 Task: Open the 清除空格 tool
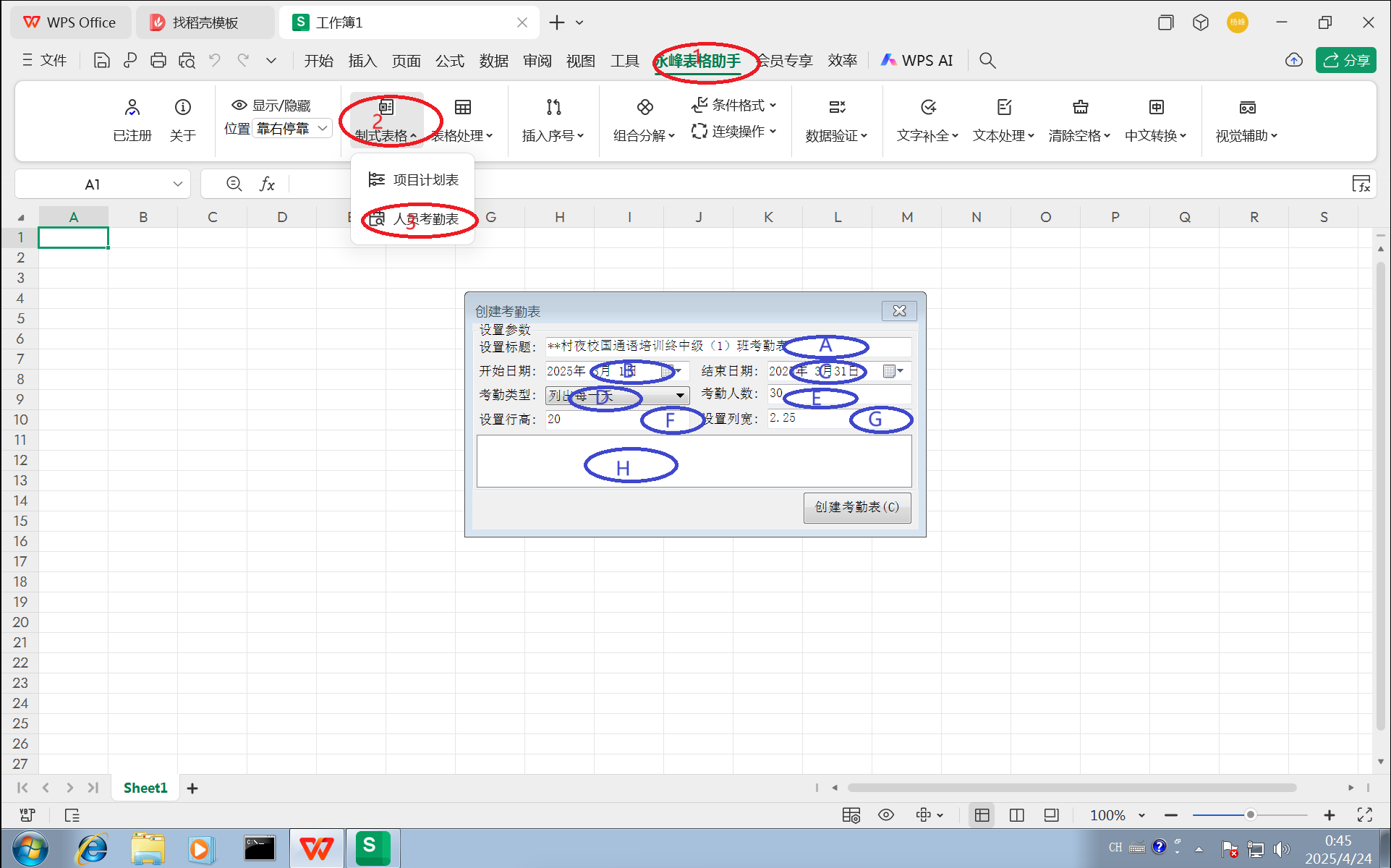[1079, 119]
